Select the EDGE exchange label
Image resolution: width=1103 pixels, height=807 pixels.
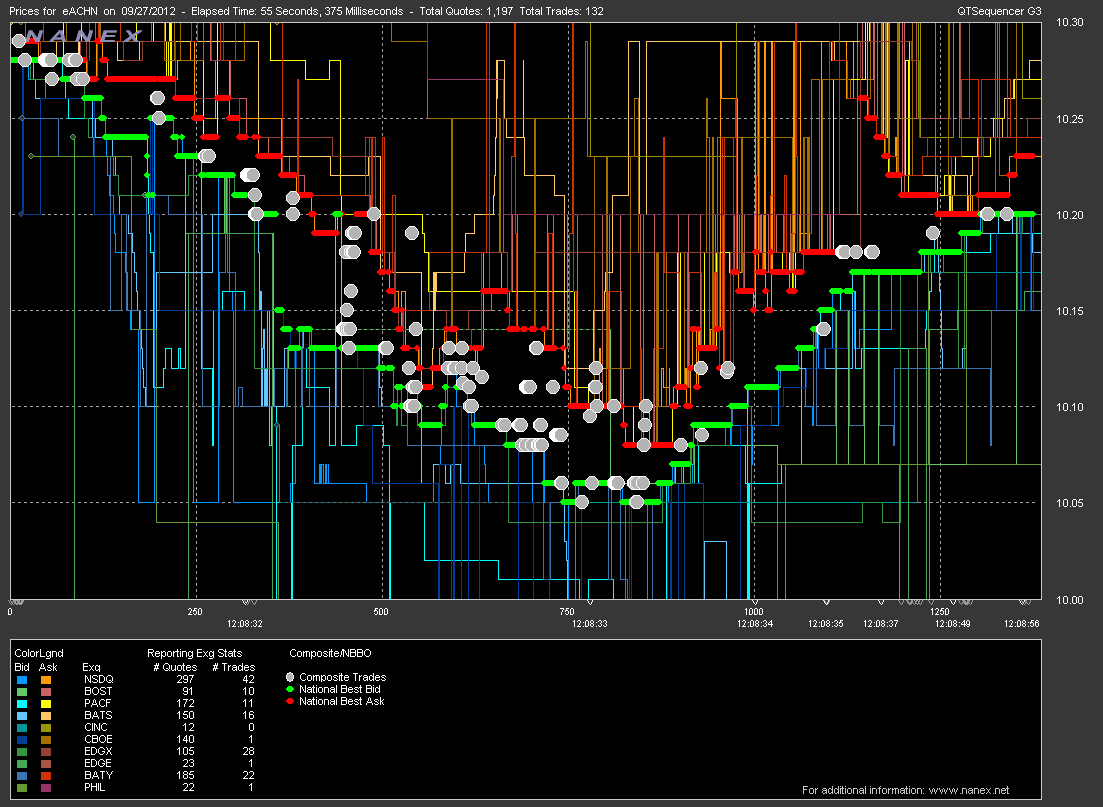pos(98,763)
